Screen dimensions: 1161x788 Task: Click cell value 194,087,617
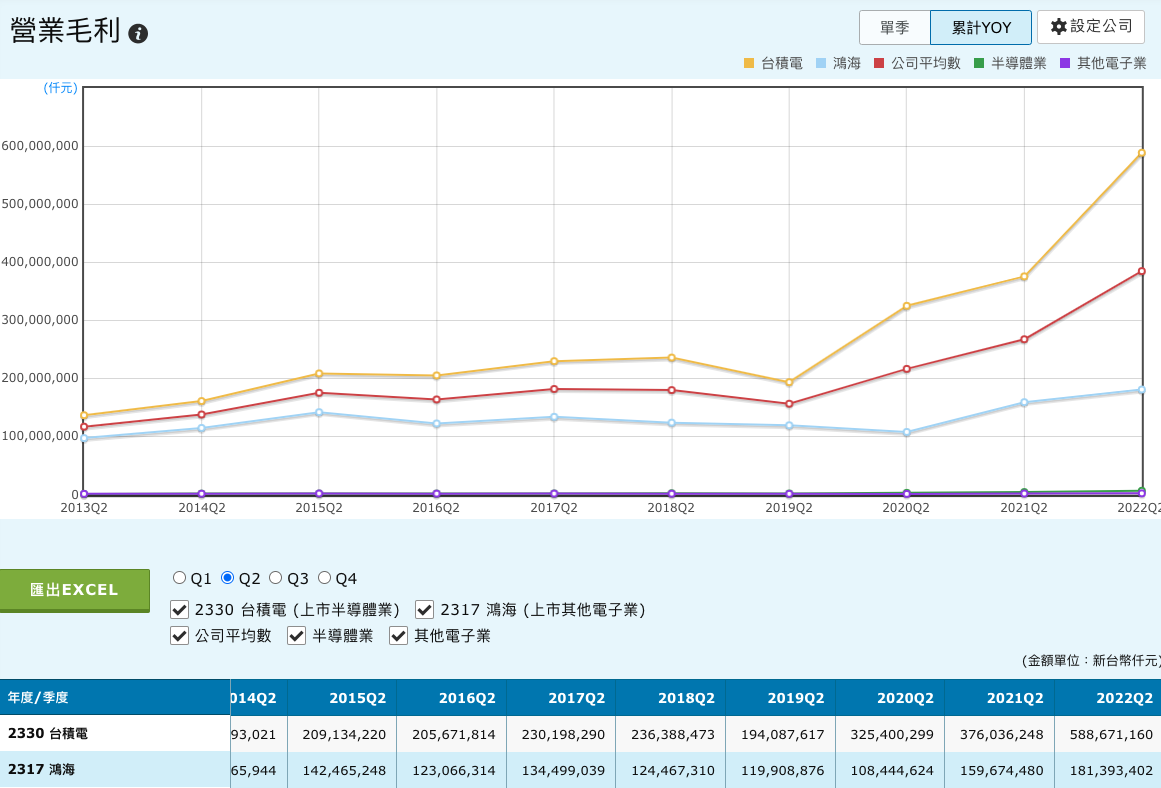783,735
